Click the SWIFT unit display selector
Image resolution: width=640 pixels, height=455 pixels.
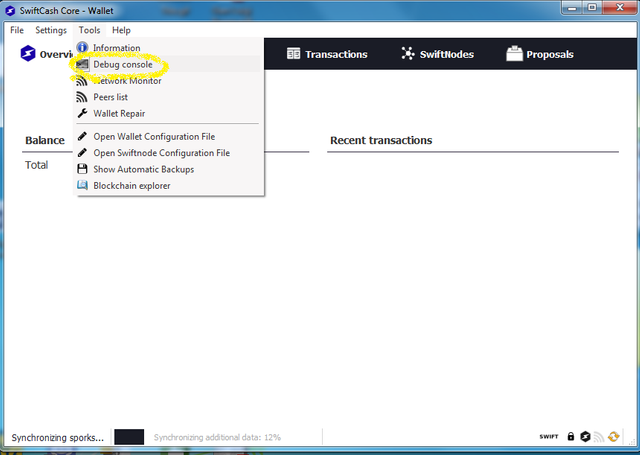(x=549, y=437)
